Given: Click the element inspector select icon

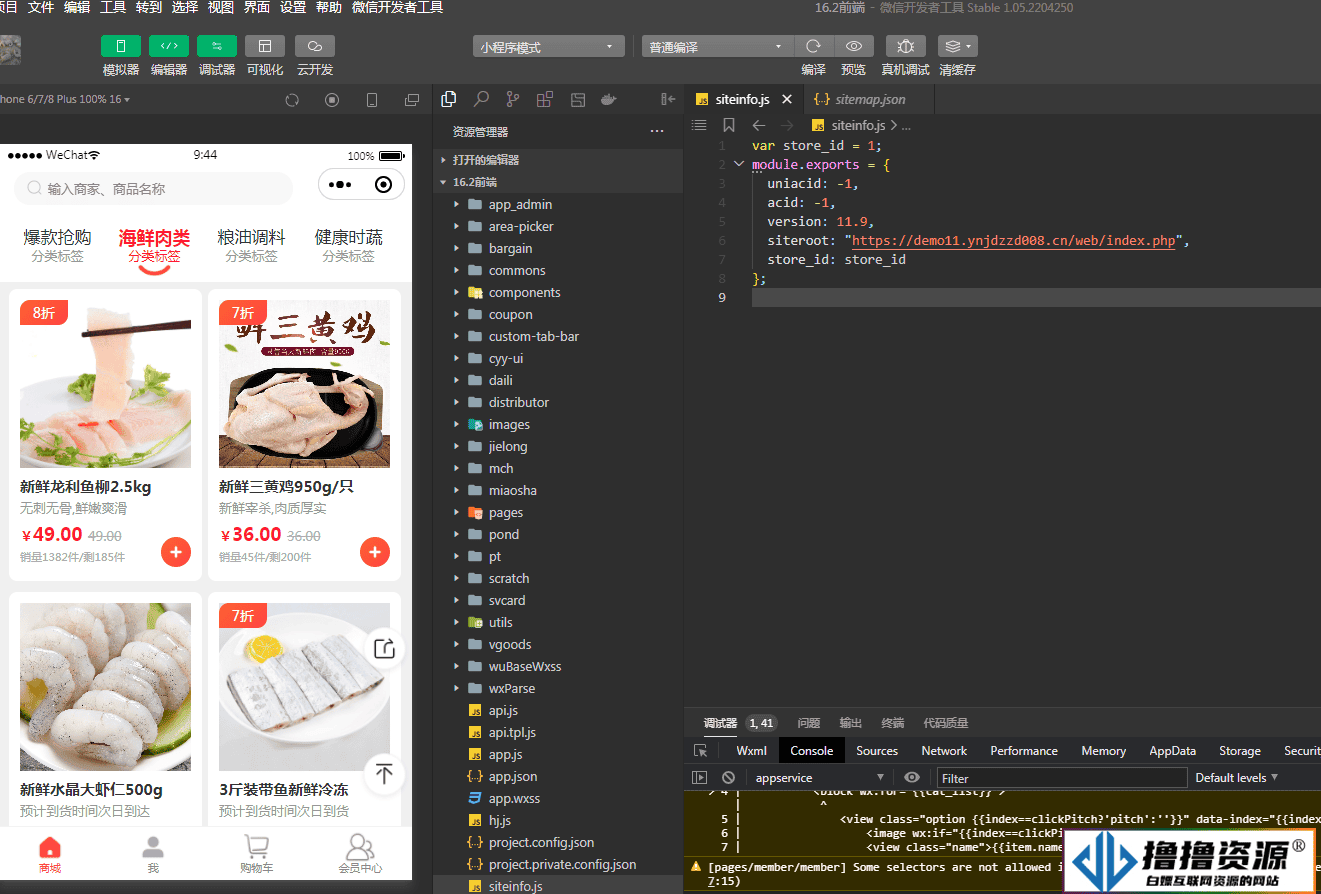Looking at the screenshot, I should pyautogui.click(x=701, y=751).
